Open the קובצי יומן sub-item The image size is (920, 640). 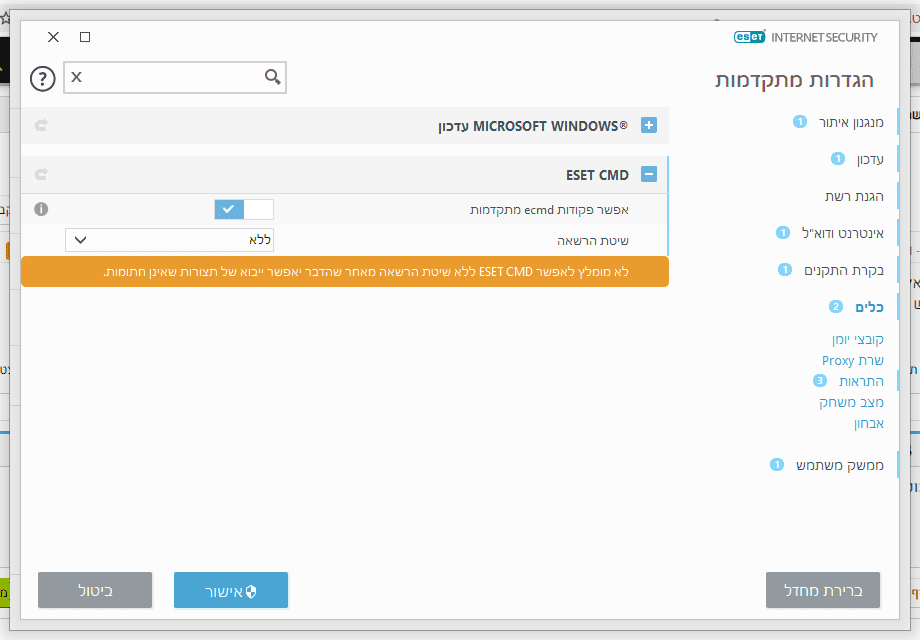[857, 339]
